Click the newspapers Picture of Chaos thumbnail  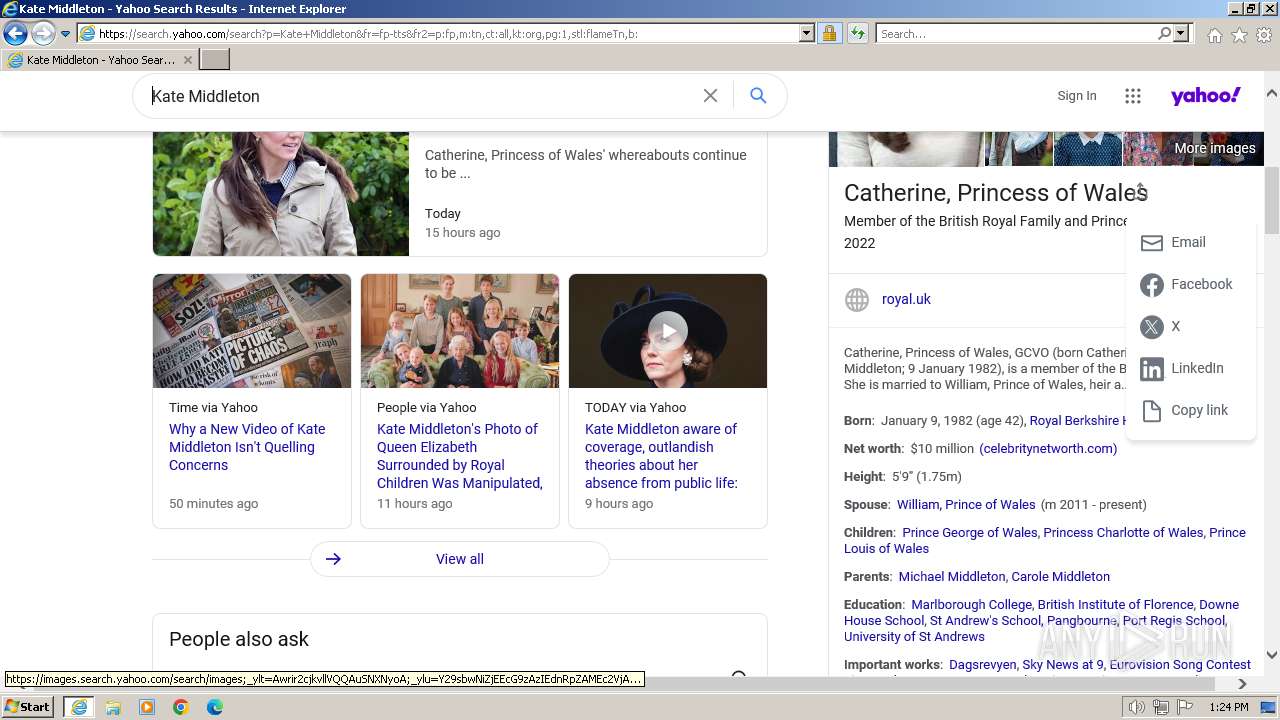pyautogui.click(x=252, y=331)
